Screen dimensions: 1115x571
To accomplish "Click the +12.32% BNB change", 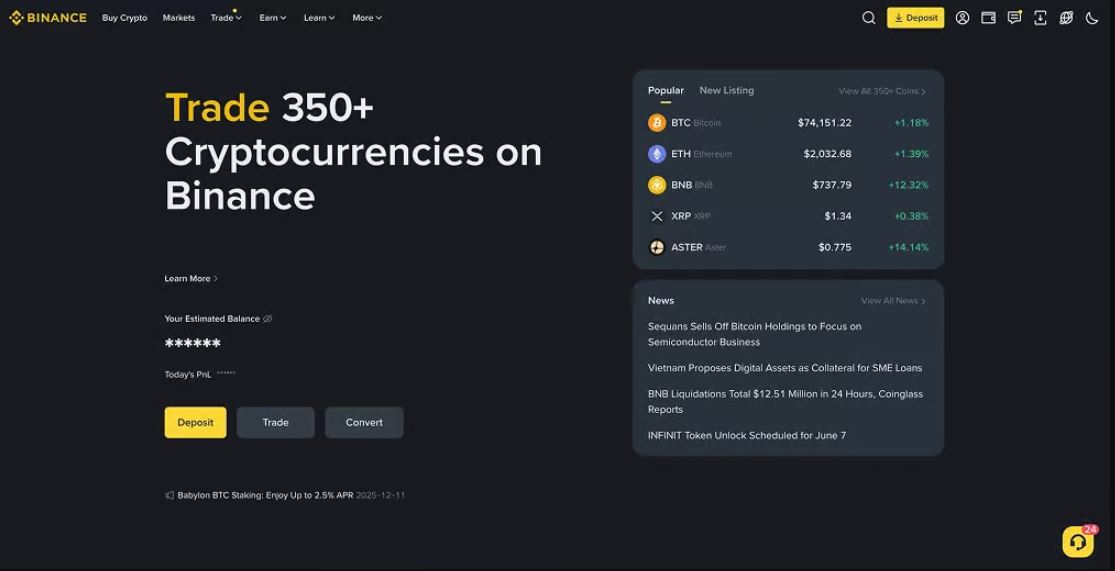I will [x=908, y=185].
